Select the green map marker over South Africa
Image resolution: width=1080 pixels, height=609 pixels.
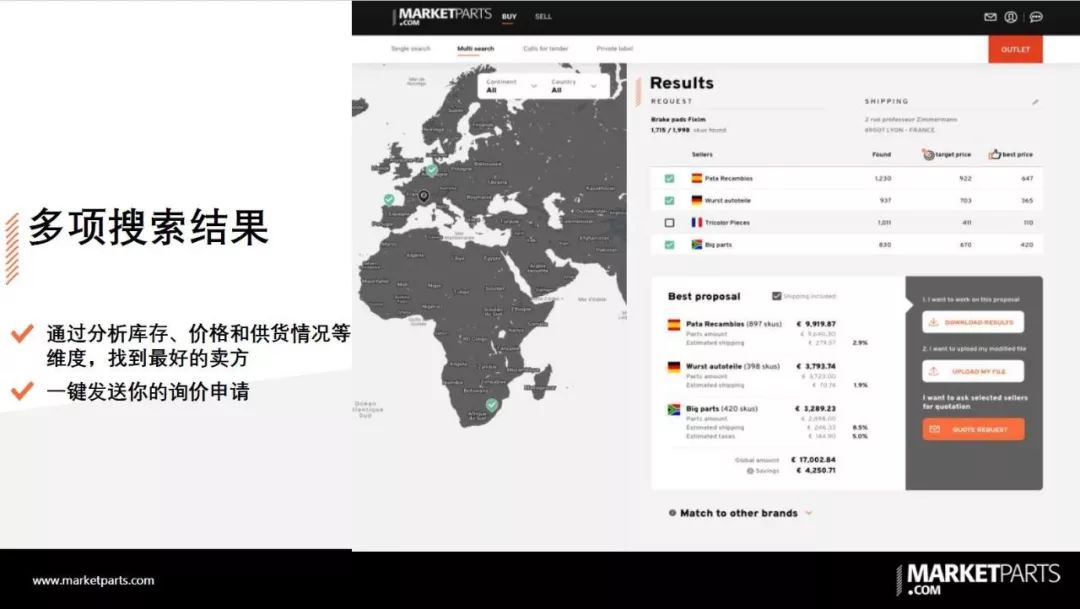click(492, 405)
